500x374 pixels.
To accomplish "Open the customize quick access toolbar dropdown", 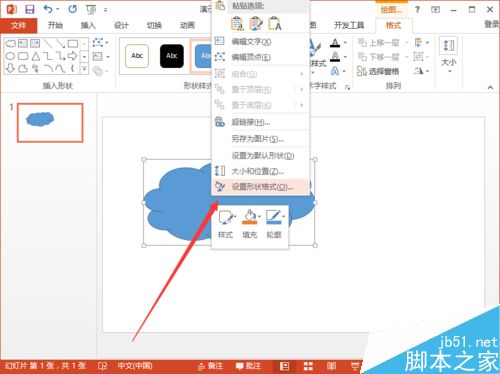I will pyautogui.click(x=106, y=10).
